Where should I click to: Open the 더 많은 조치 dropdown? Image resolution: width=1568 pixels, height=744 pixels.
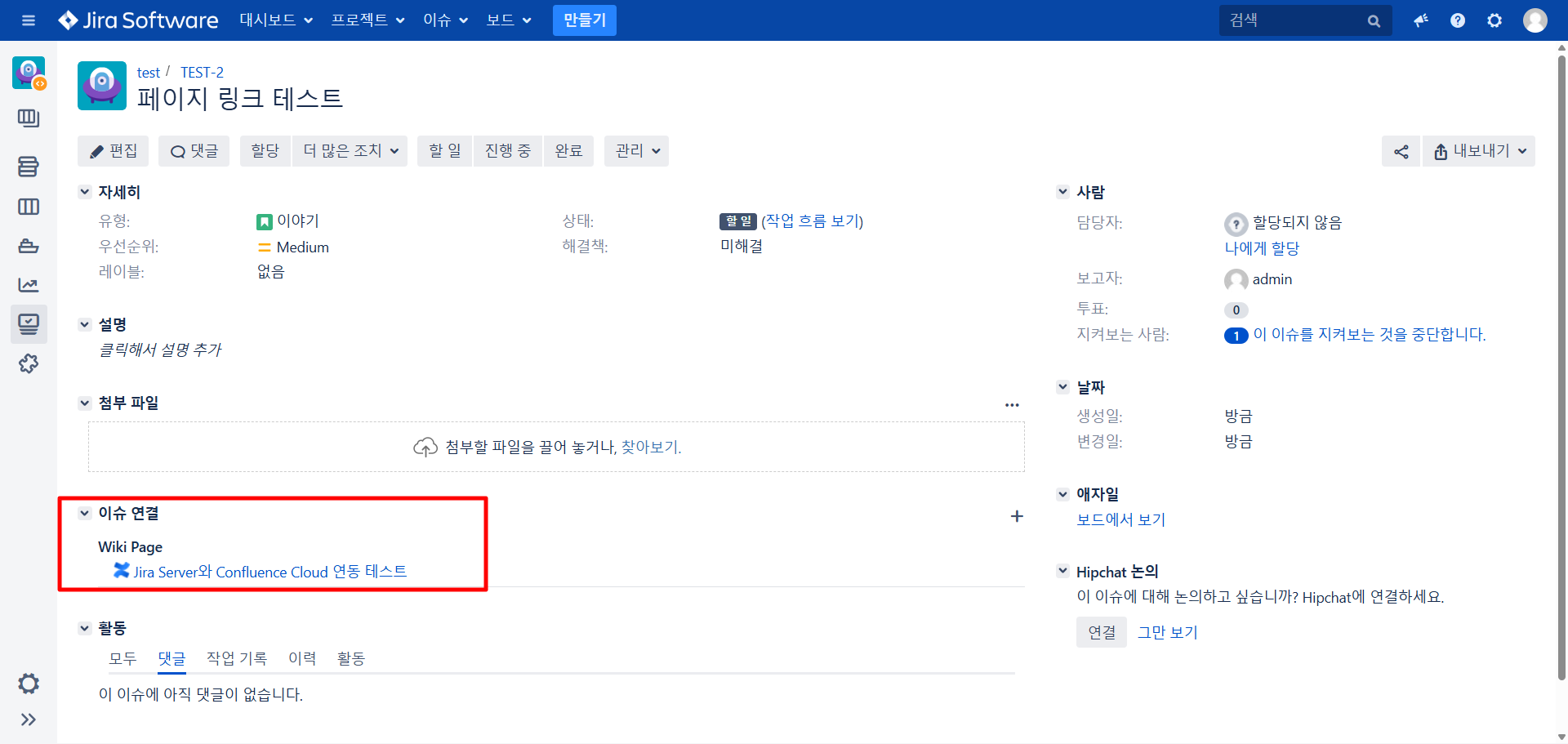click(x=350, y=151)
